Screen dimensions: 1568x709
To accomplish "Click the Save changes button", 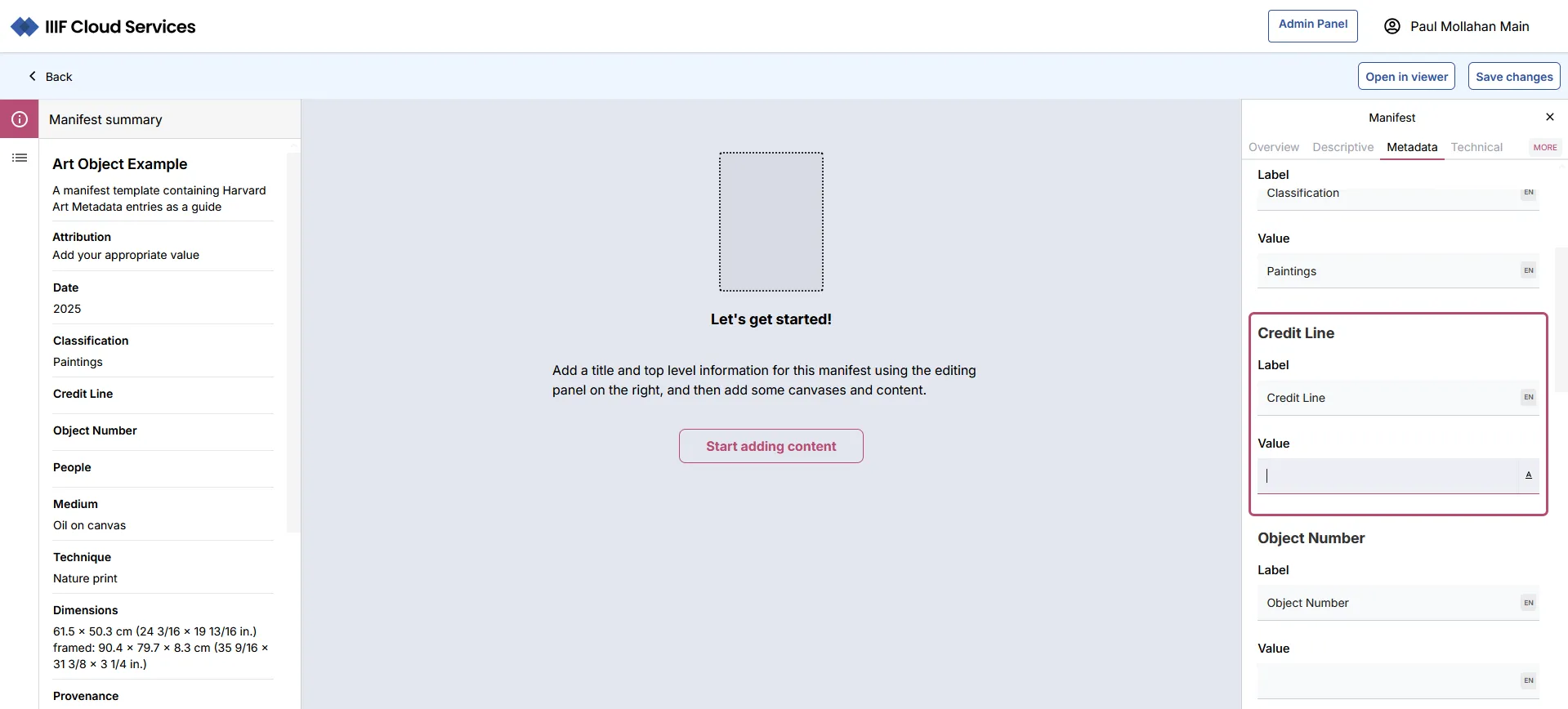I will coord(1513,76).
